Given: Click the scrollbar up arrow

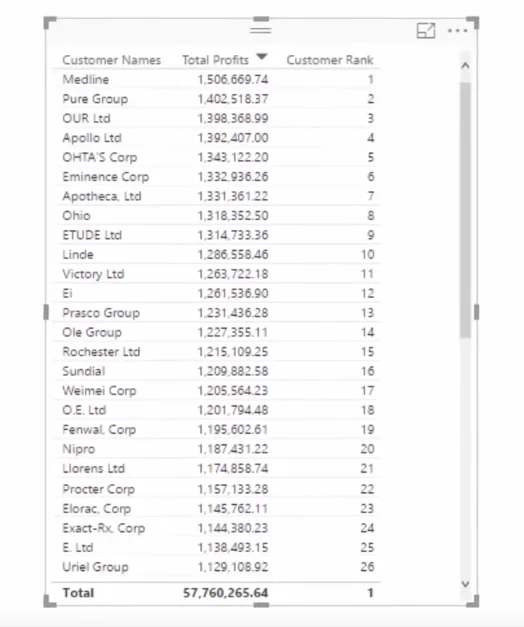Looking at the screenshot, I should tap(465, 66).
